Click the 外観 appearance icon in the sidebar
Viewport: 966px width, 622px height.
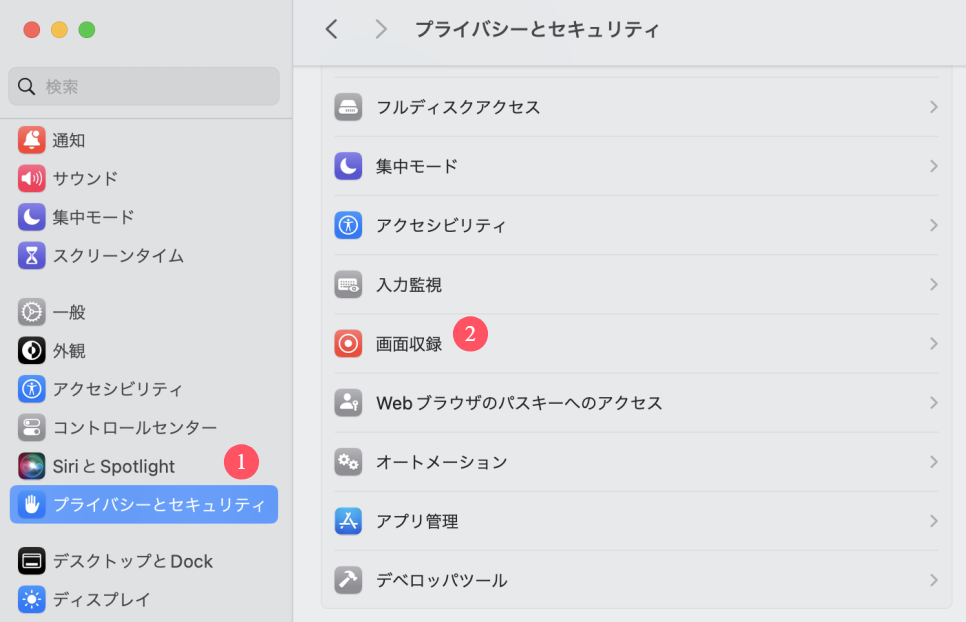tap(29, 350)
